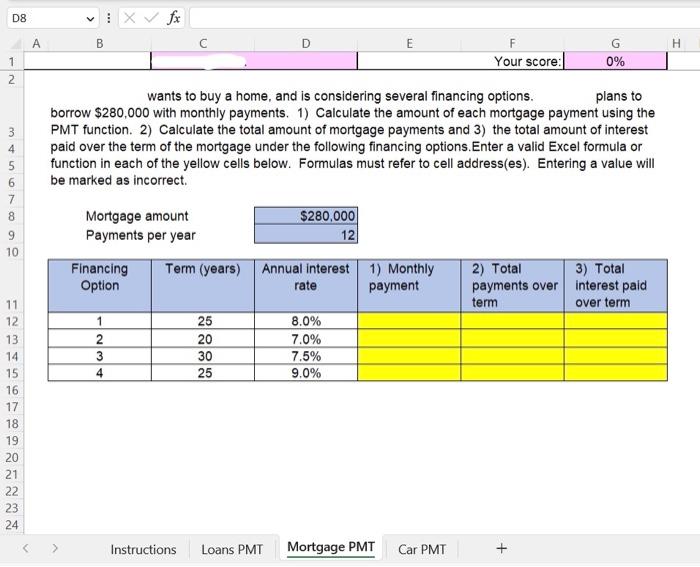
Task: Select column G header
Action: coord(615,43)
